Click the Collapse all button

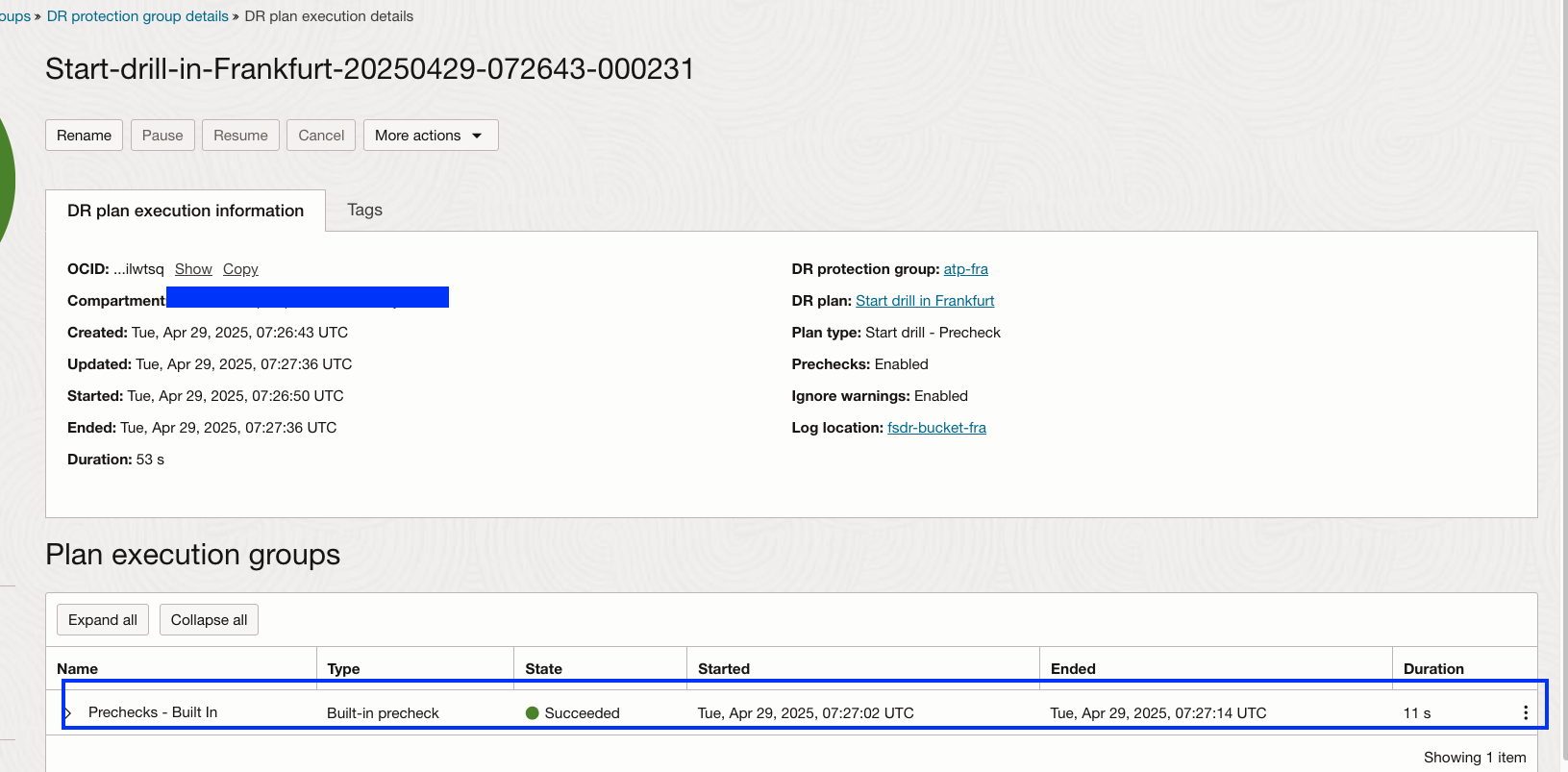click(x=209, y=620)
